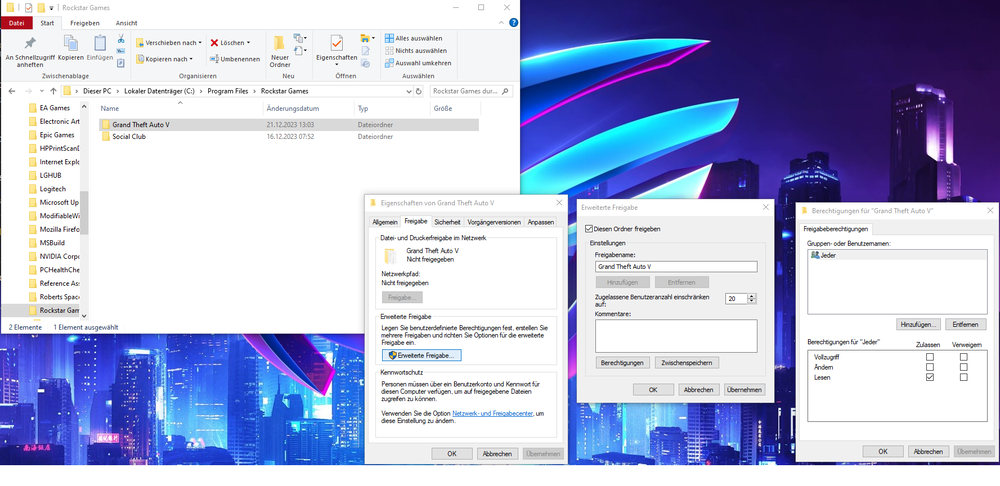Create a Neuer Ordner
1000x486 pixels.
pos(279,52)
